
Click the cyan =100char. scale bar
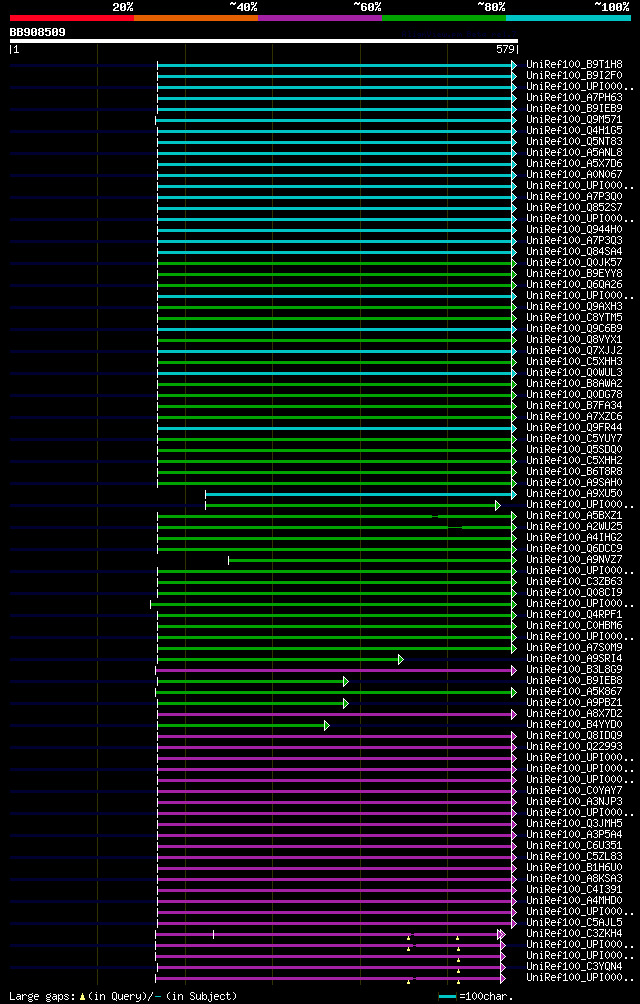tap(447, 997)
